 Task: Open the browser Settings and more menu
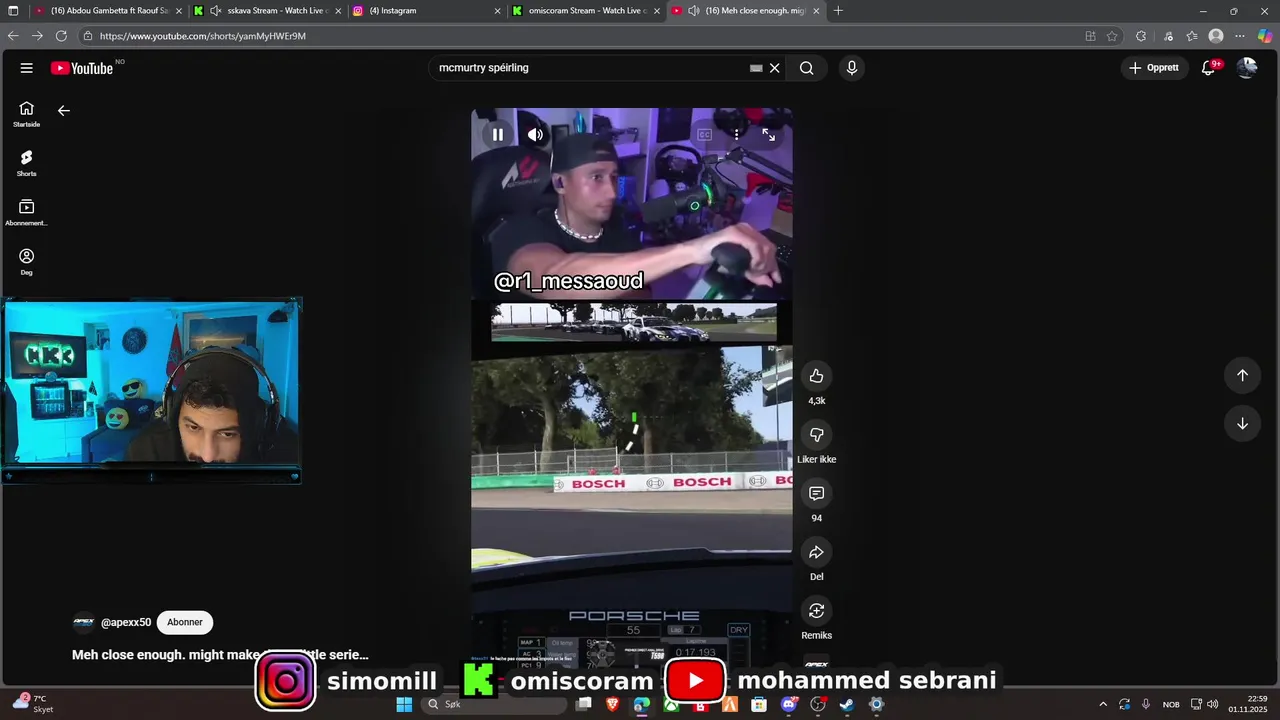tap(1240, 36)
